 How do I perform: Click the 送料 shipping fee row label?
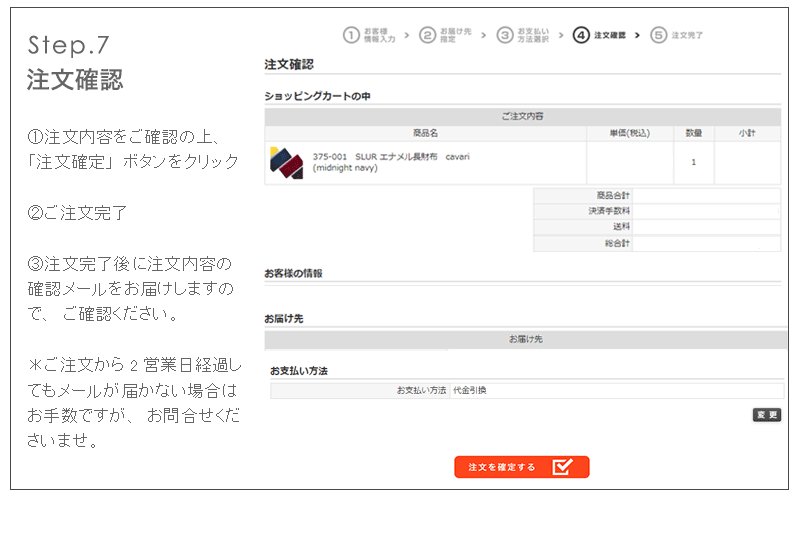[621, 227]
